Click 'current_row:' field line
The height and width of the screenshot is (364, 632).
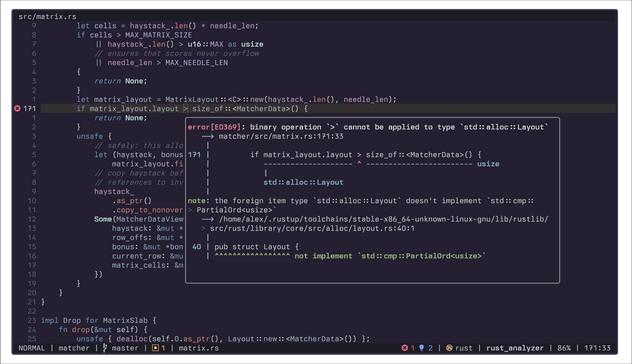(x=148, y=256)
